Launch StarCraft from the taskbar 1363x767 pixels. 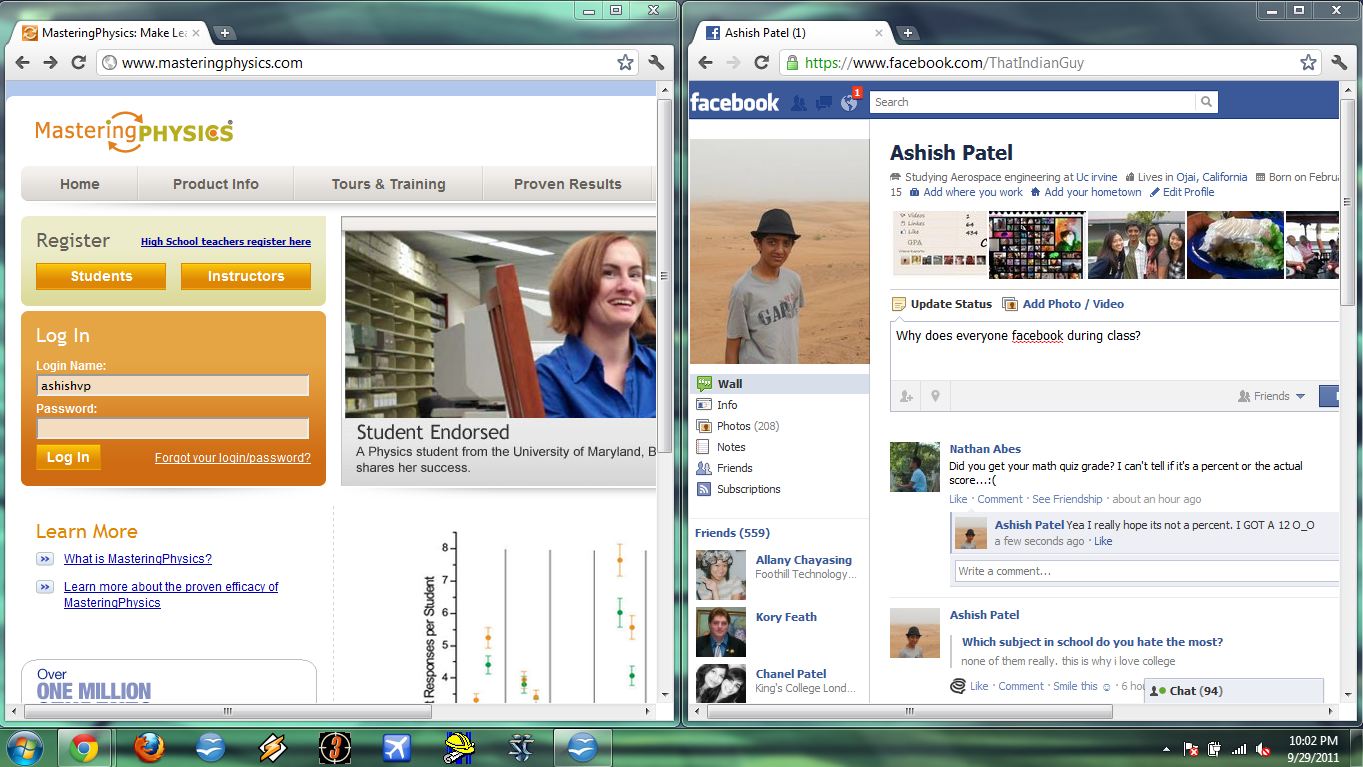pos(521,747)
